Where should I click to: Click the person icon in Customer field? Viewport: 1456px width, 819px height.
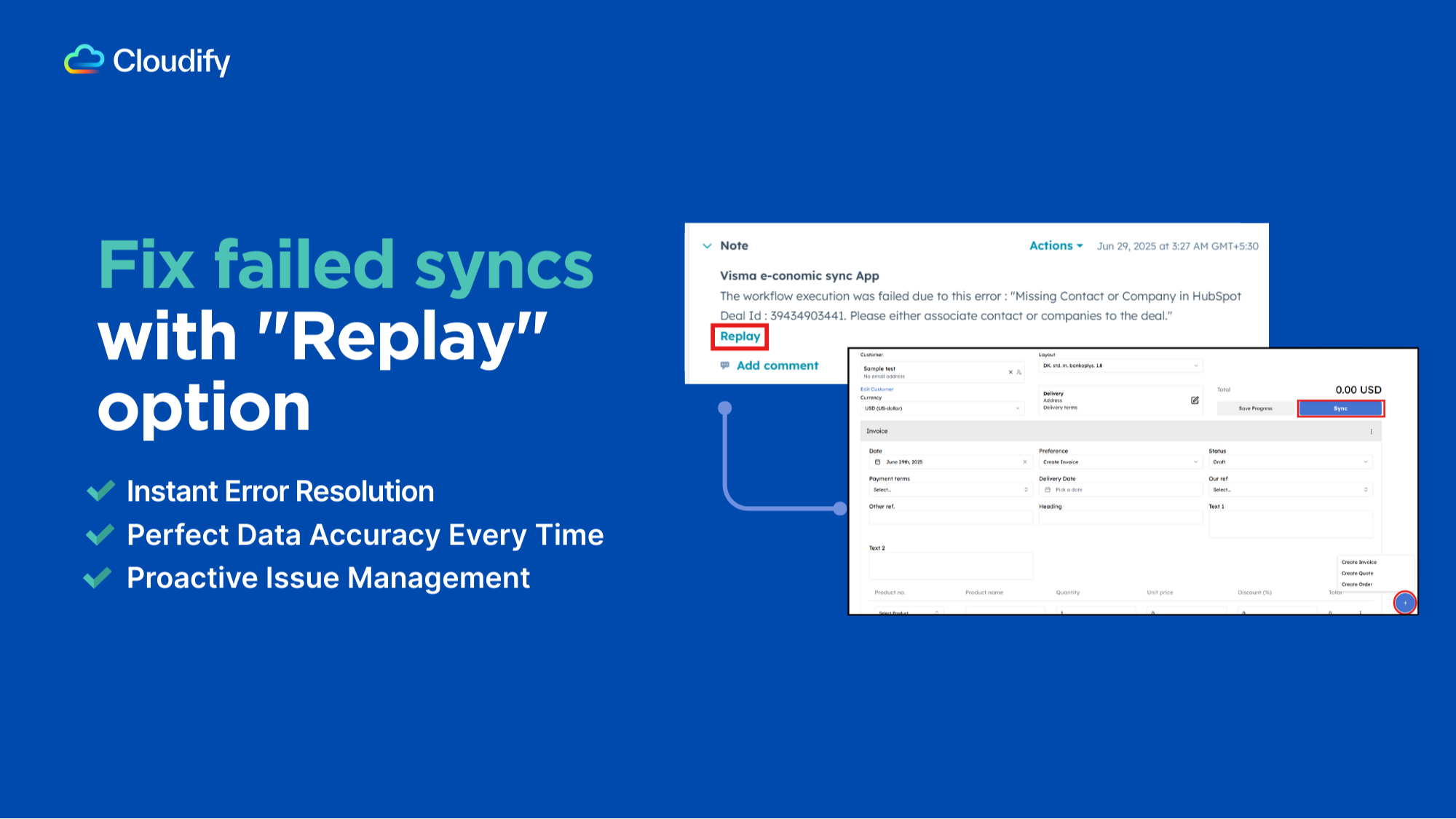coord(1018,372)
